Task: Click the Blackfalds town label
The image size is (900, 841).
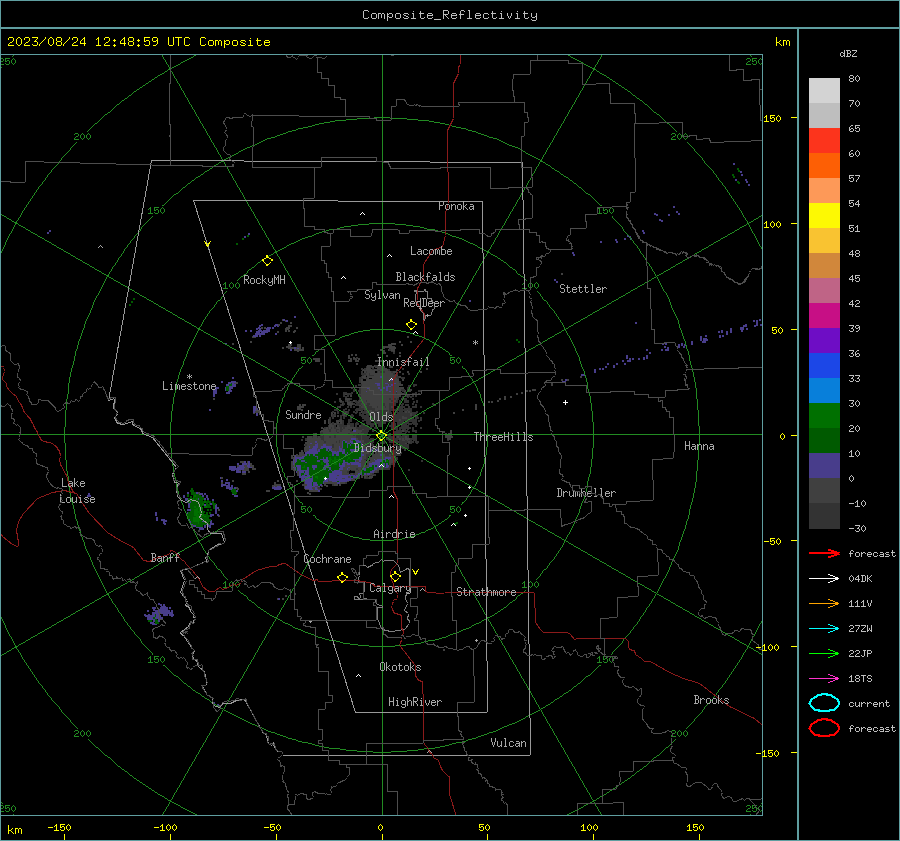Action: tap(425, 277)
